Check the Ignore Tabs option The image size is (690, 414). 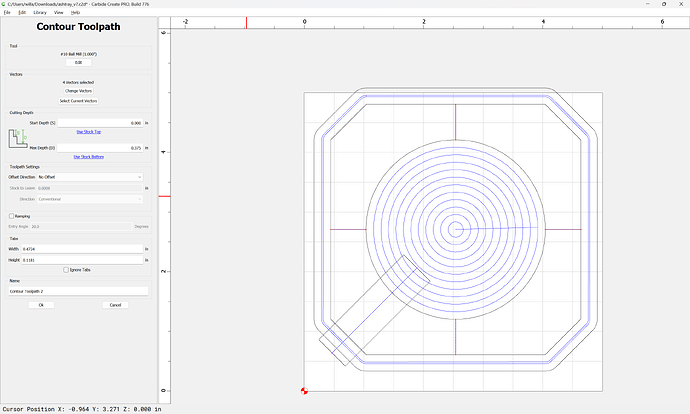click(x=66, y=270)
